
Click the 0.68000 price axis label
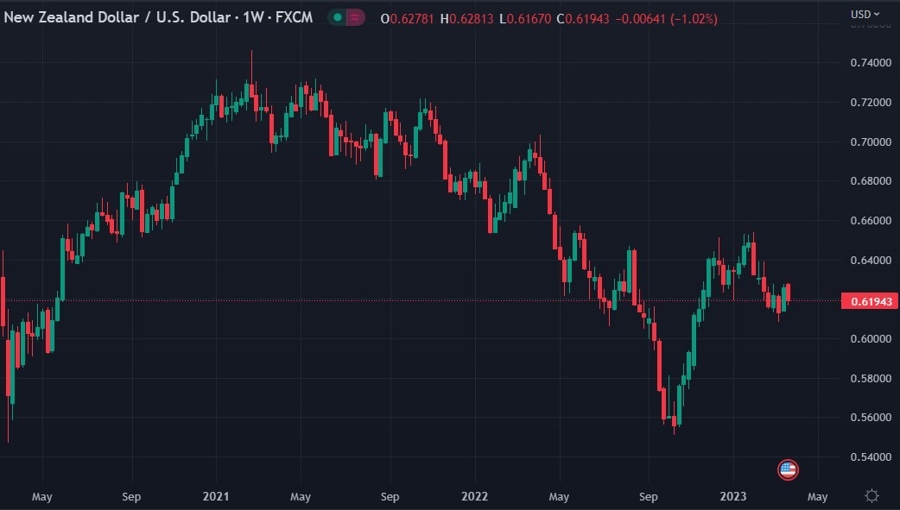coord(871,181)
